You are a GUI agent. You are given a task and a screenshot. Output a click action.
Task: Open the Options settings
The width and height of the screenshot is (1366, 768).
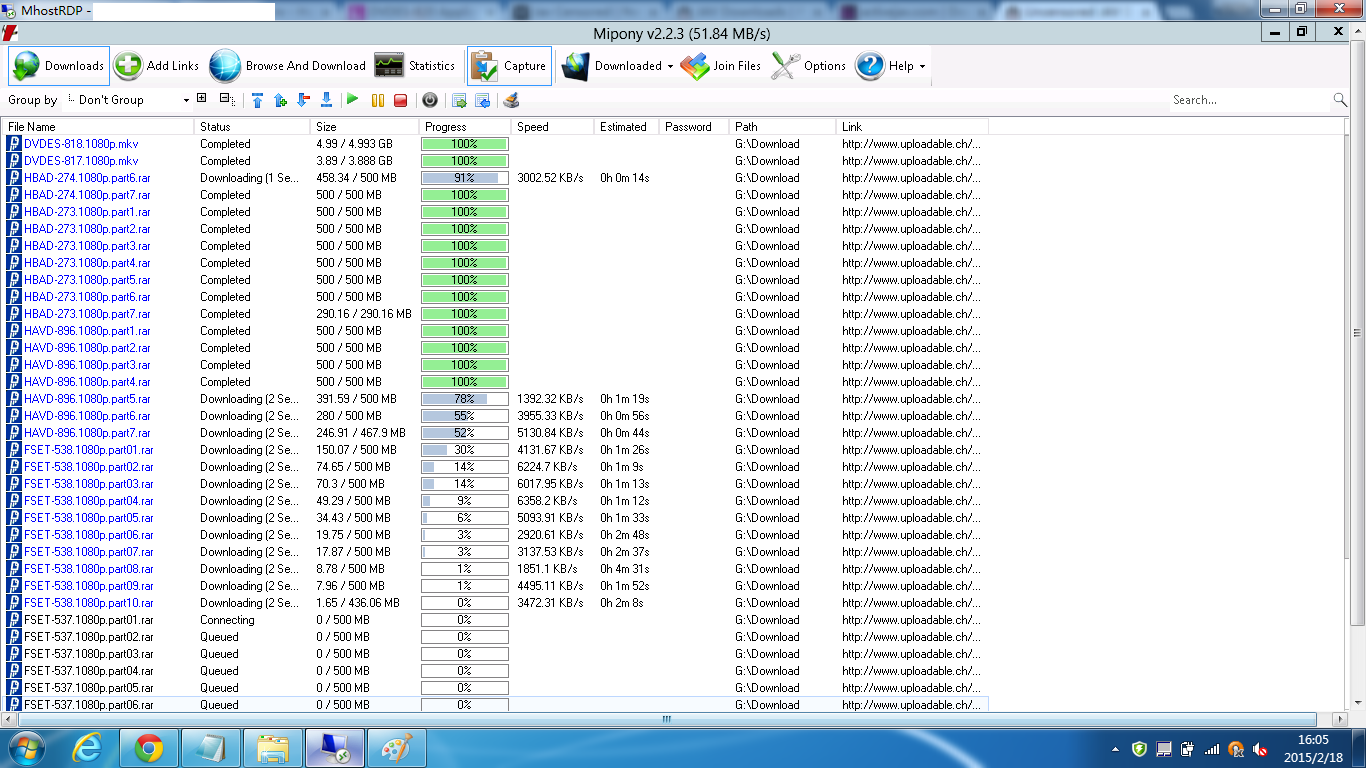810,66
